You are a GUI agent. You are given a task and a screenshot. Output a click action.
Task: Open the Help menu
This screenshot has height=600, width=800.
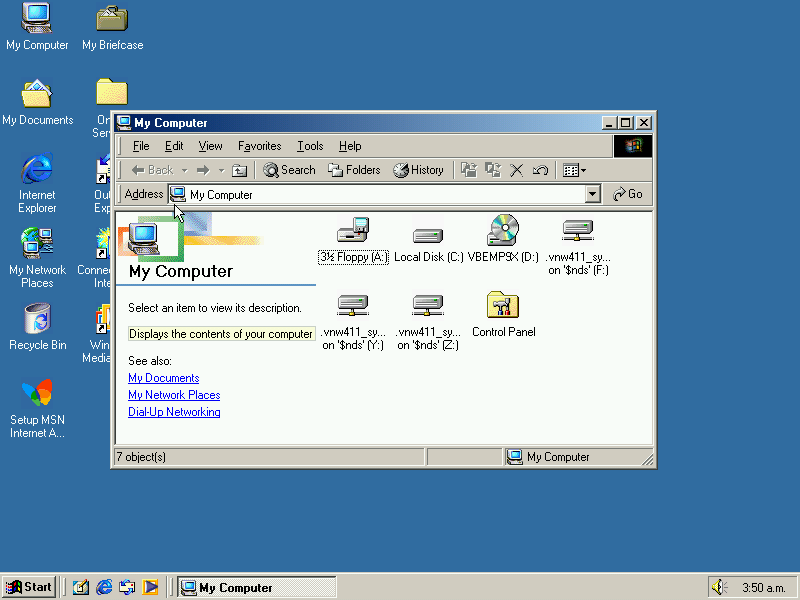click(x=350, y=146)
